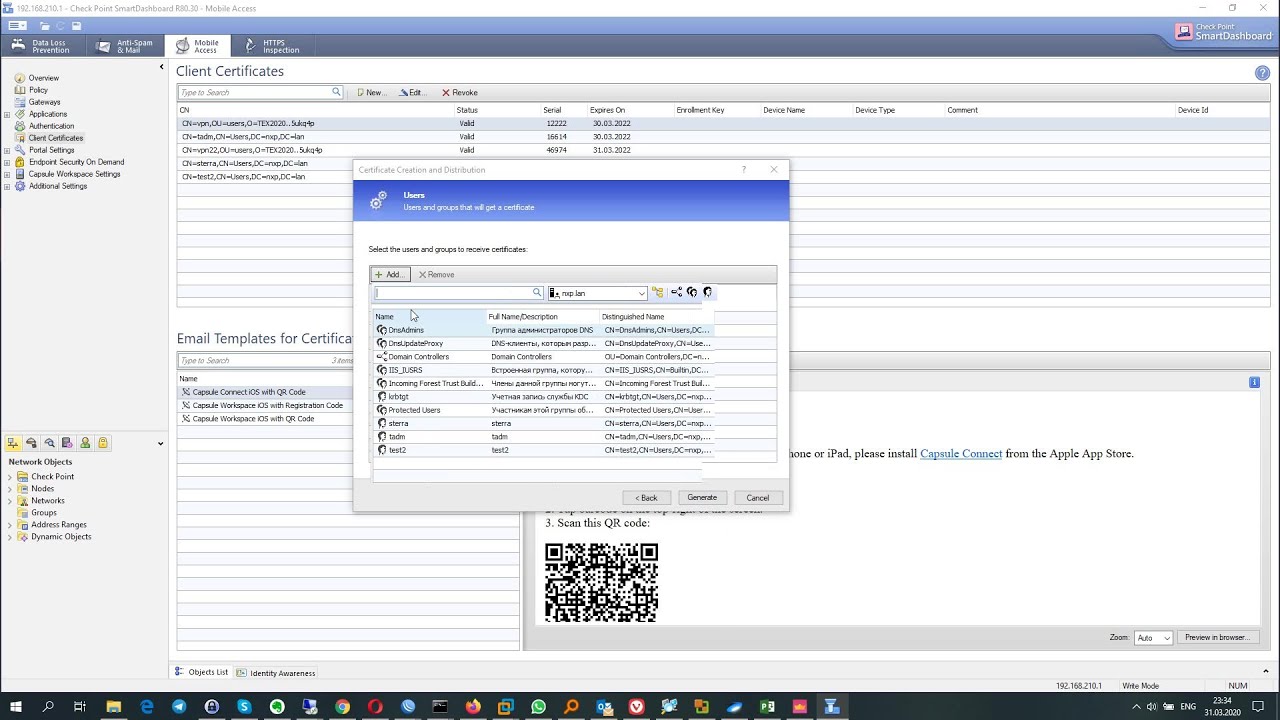Click the Generate button
This screenshot has width=1280, height=720.
coord(702,498)
